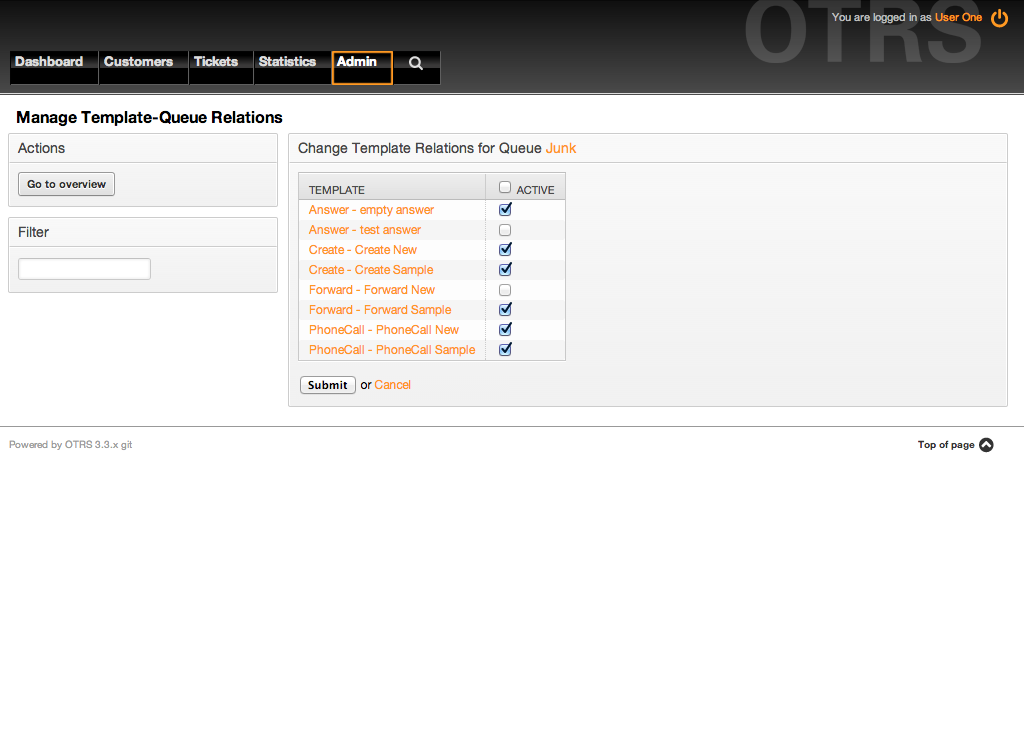Open the Dashboard menu
This screenshot has width=1024, height=745.
pos(49,62)
